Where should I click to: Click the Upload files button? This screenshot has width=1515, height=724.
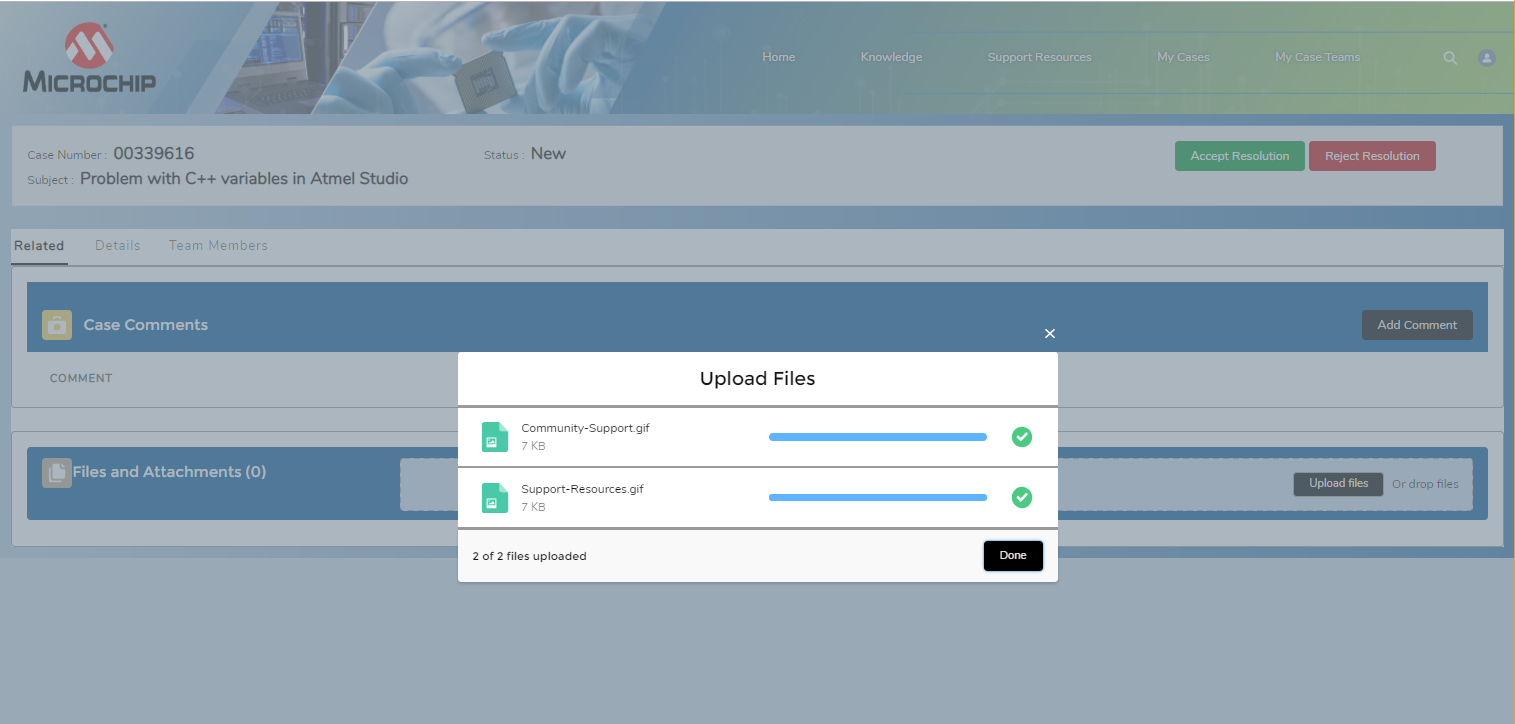point(1338,484)
